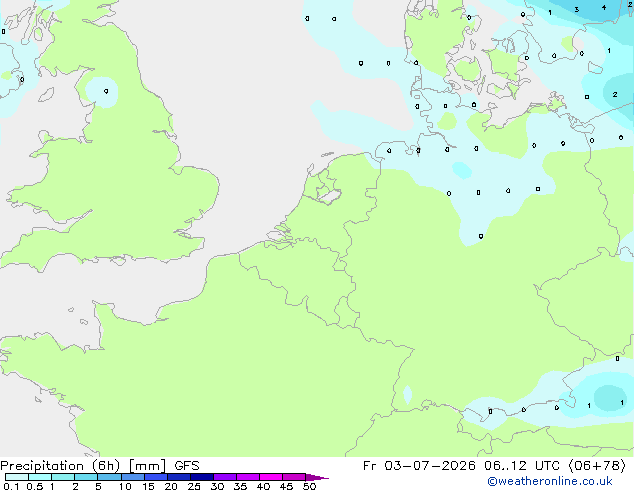Viewport: 634px width, 490px height.
Task: Click the legend label "0.1"
Action: click(11, 486)
